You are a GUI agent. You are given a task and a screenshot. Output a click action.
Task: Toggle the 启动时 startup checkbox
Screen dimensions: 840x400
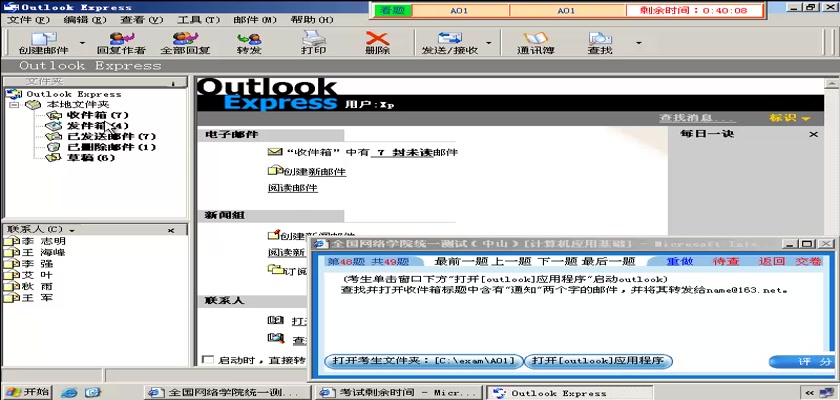207,359
